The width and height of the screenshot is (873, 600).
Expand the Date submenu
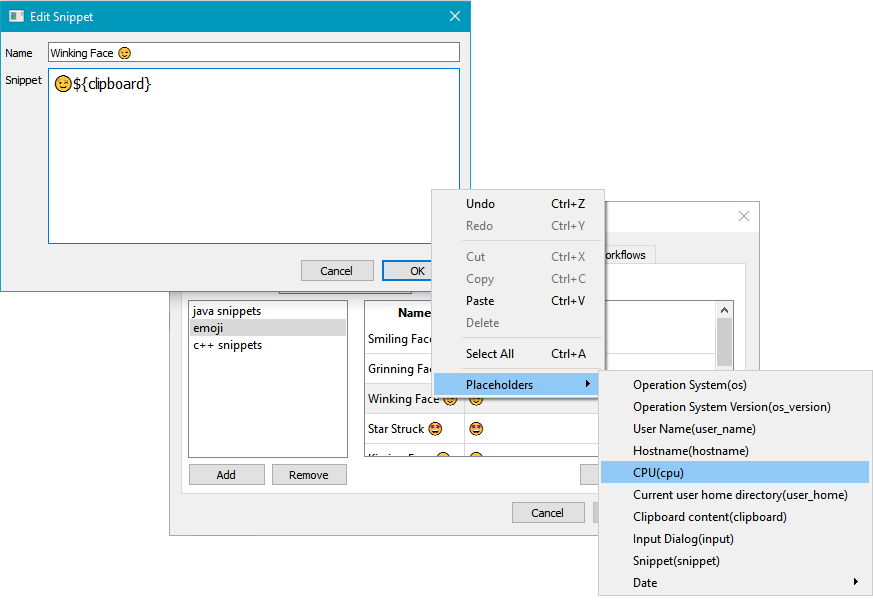[x=735, y=583]
